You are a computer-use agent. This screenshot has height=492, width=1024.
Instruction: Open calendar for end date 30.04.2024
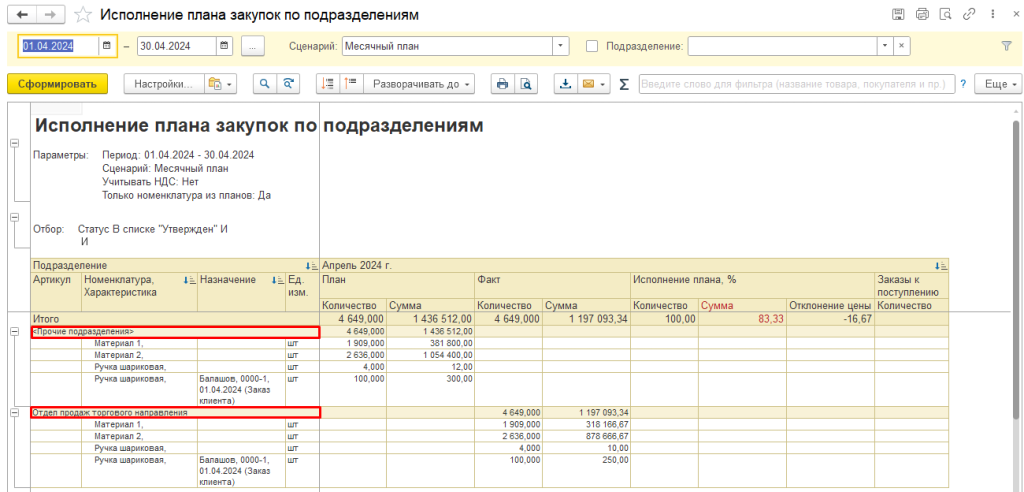[223, 46]
